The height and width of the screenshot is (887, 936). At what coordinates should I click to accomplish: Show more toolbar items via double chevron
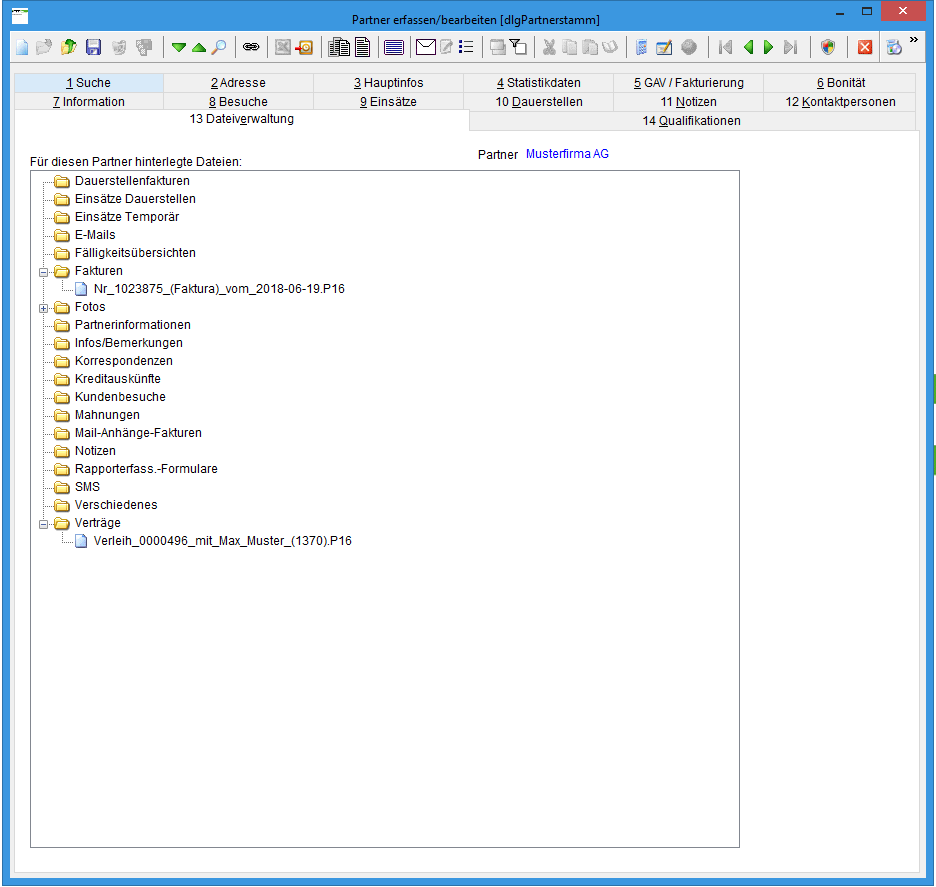coord(914,40)
